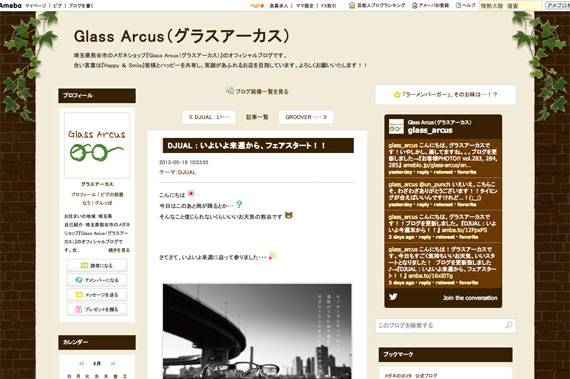
Task: Open ブログ画像一覧を見る link
Action: 262,92
